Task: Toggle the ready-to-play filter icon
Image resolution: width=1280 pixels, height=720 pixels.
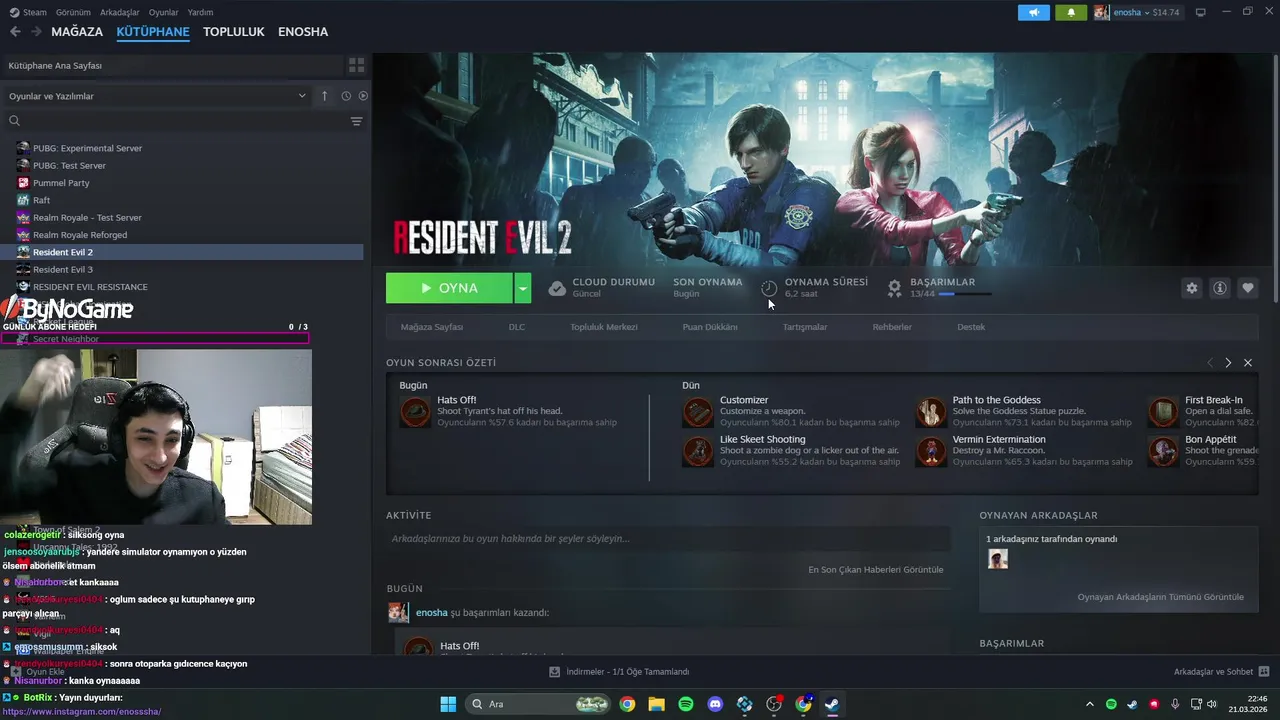Action: click(363, 96)
